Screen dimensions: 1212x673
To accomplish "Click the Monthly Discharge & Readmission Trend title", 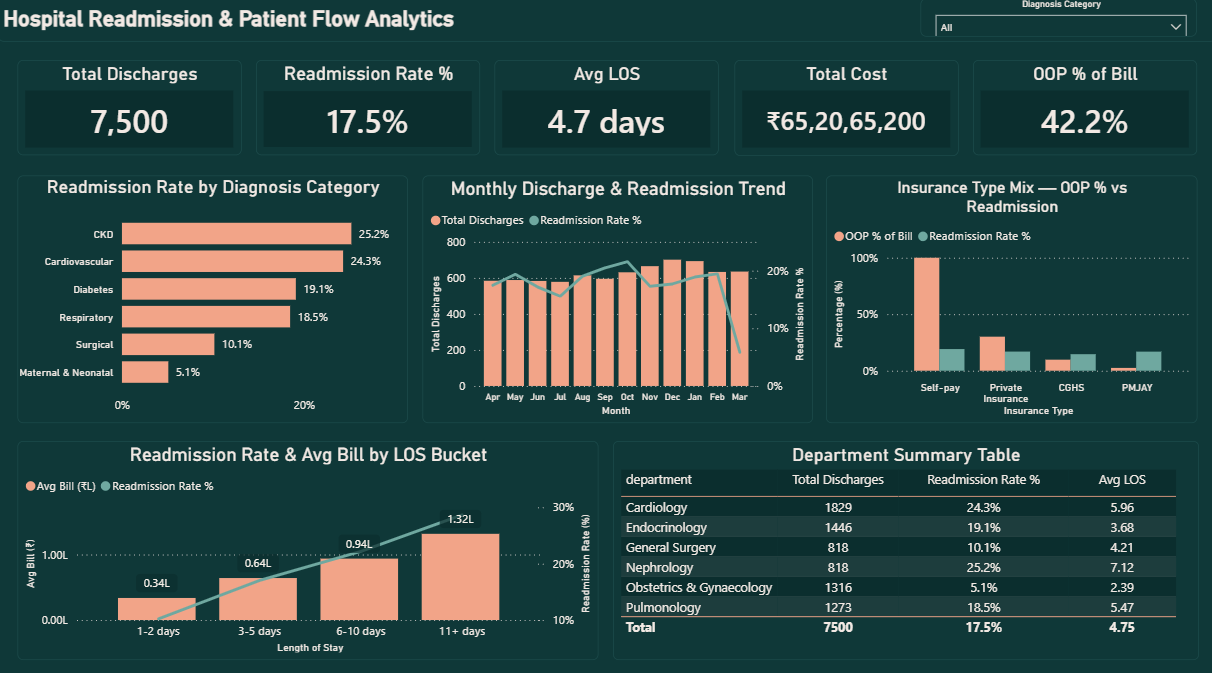I will 618,189.
